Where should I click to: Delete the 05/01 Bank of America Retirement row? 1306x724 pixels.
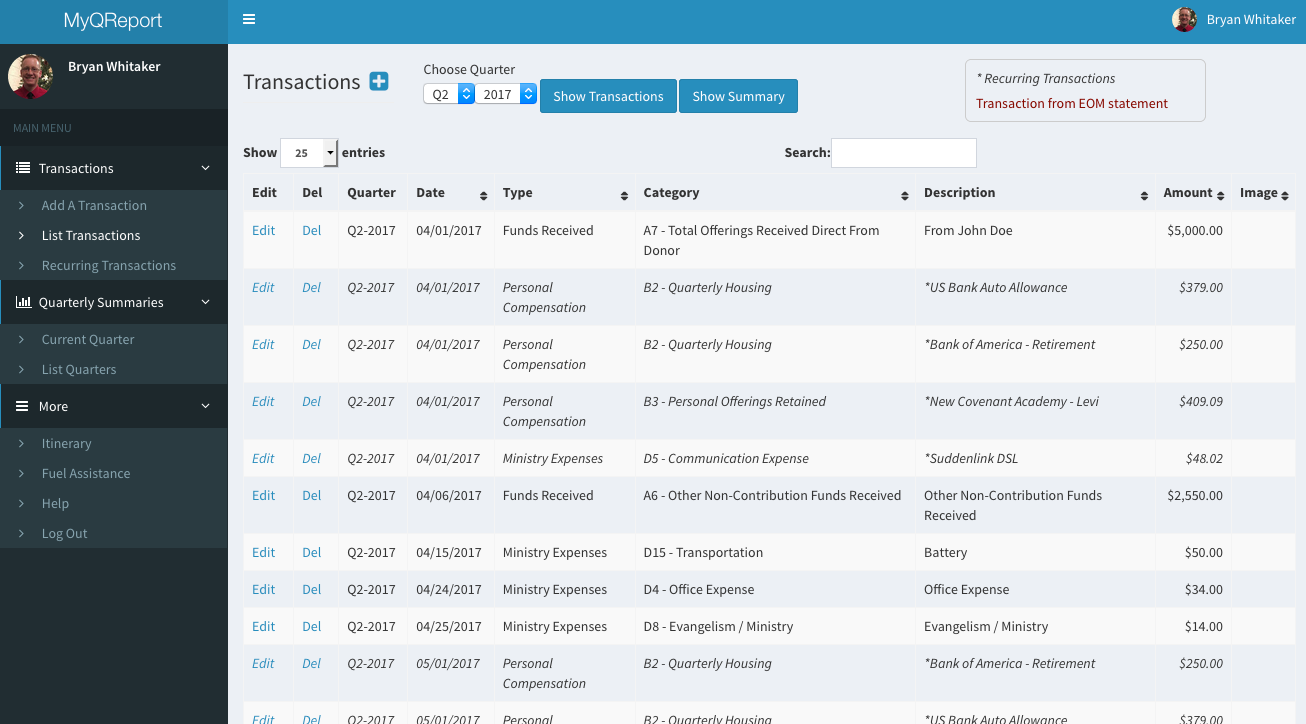pos(312,663)
